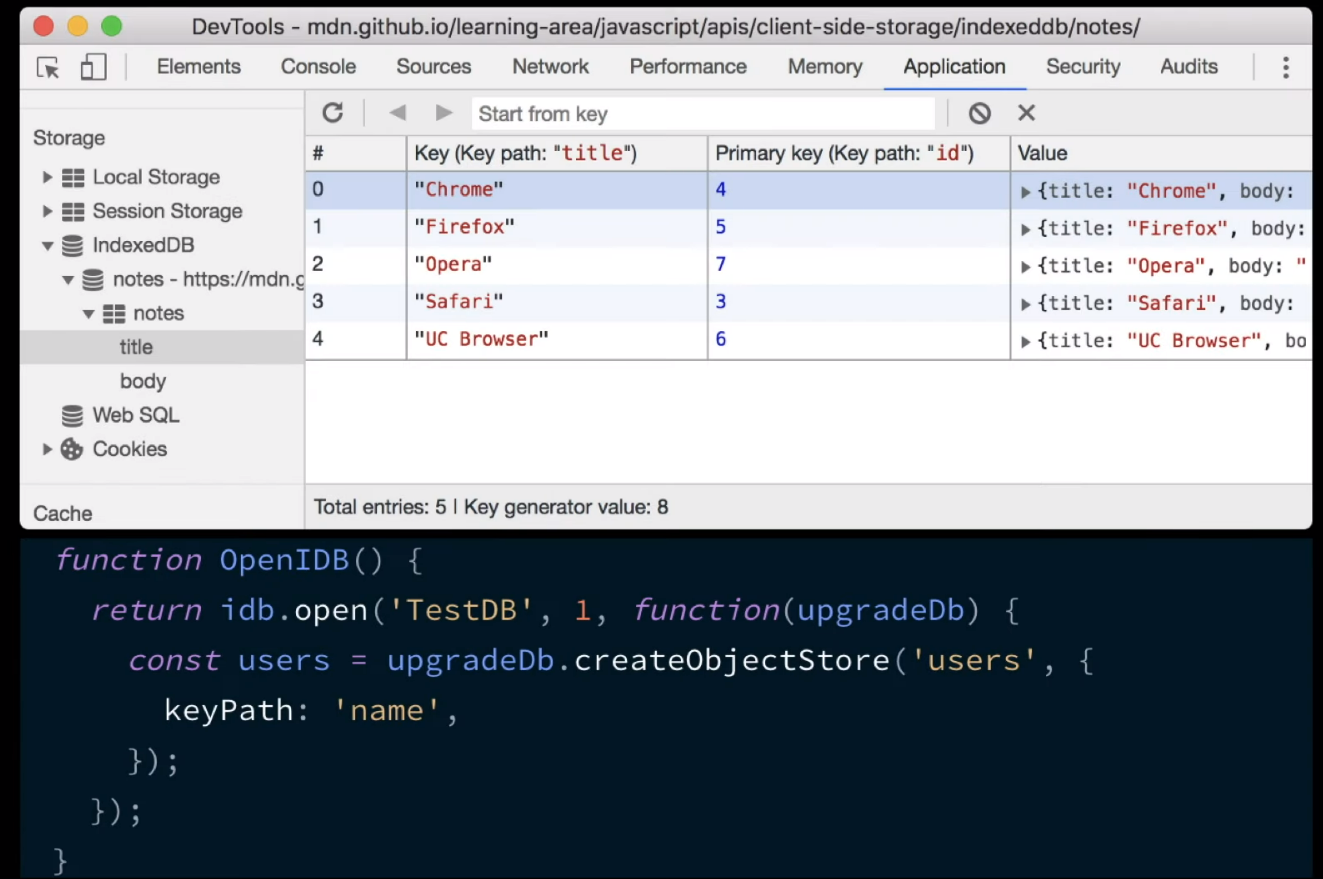Select Web SQL in the storage sidebar

click(x=135, y=415)
